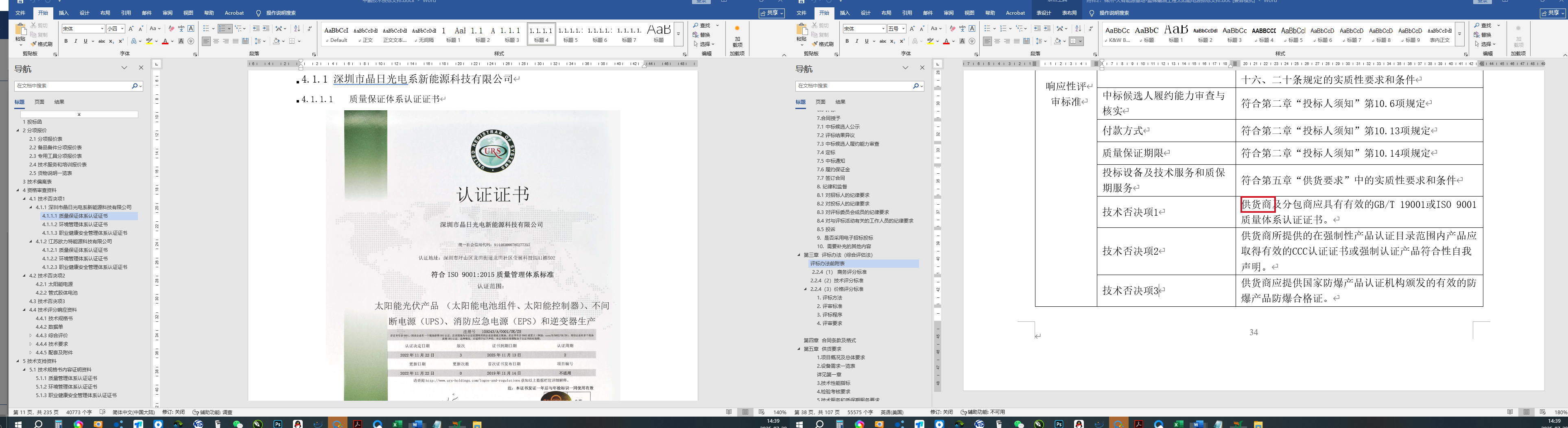Click navigation search magnifier in right window
Viewport: 1568px width, 428px height.
pyautogui.click(x=915, y=86)
